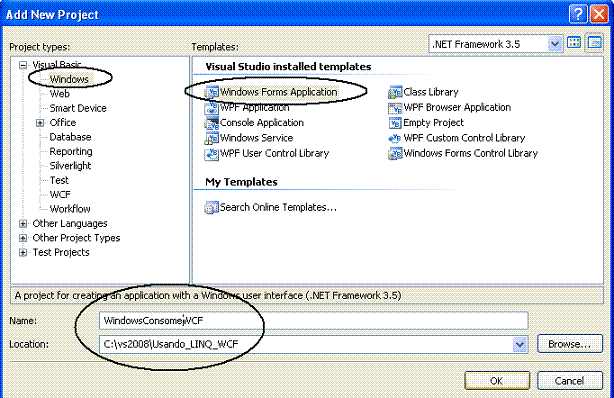Click the Class Library template icon

click(395, 92)
